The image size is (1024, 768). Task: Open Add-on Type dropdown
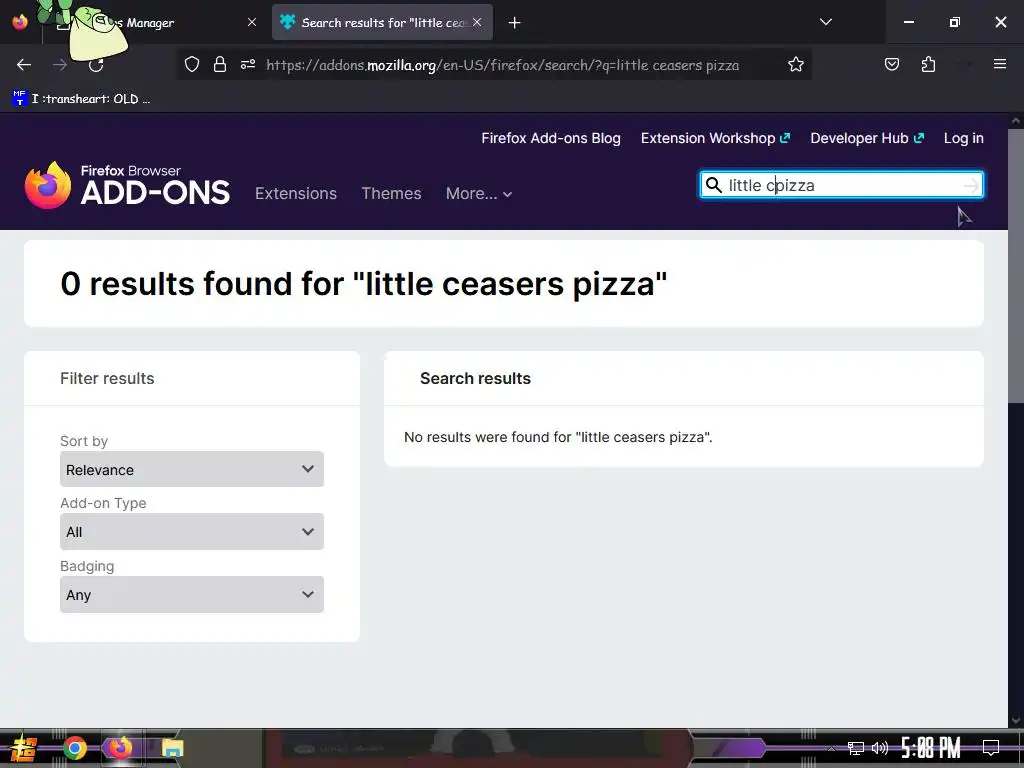(x=192, y=532)
